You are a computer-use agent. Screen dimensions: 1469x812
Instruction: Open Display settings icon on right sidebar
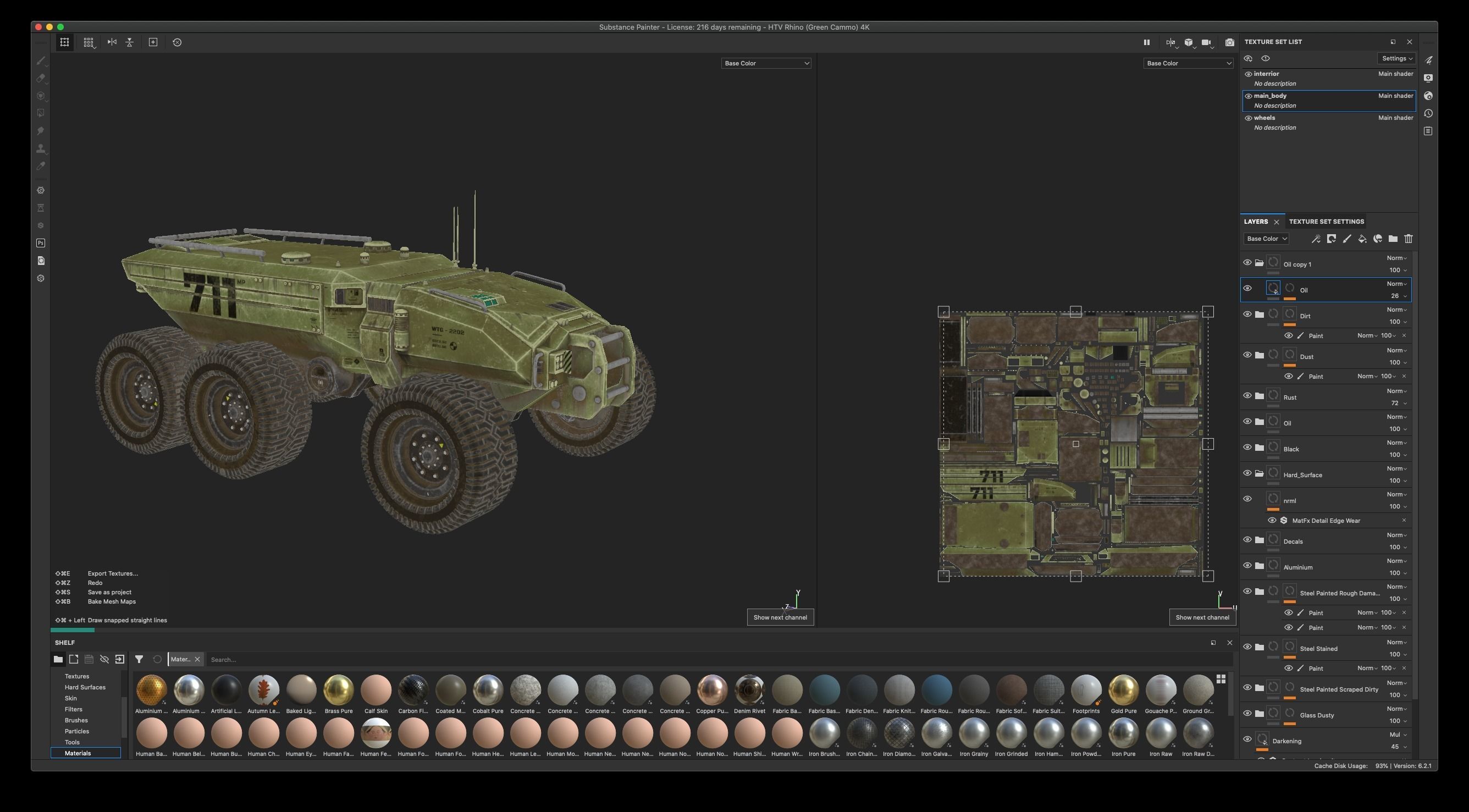pos(1428,78)
